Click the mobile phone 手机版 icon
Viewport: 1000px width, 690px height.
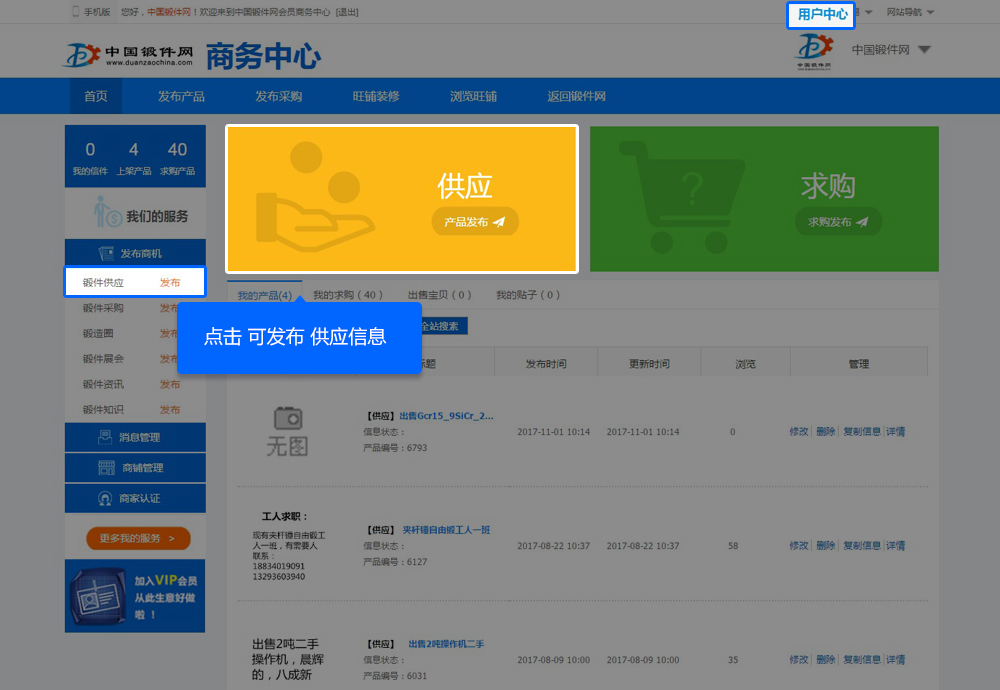pos(76,12)
